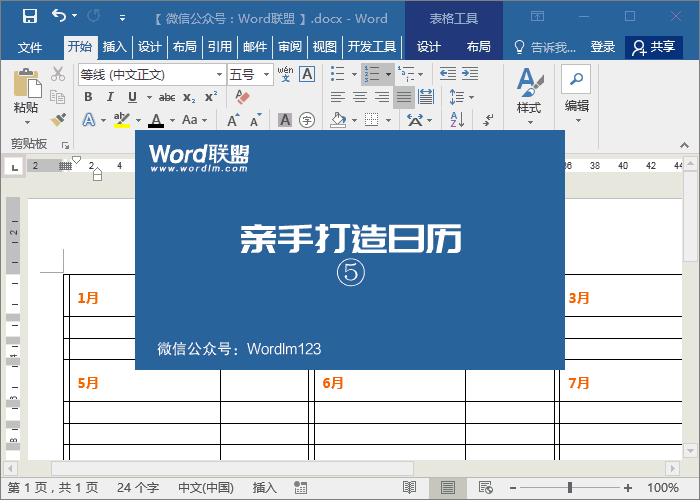Image resolution: width=700 pixels, height=500 pixels.
Task: Open the 视图 ribbon tab
Action: click(325, 46)
